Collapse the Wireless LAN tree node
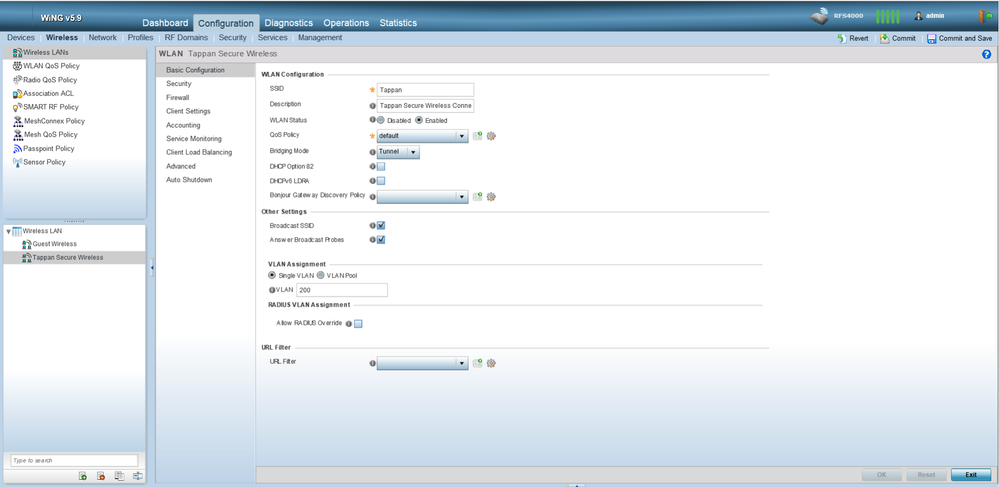Viewport: 999px width, 487px height. tap(9, 231)
